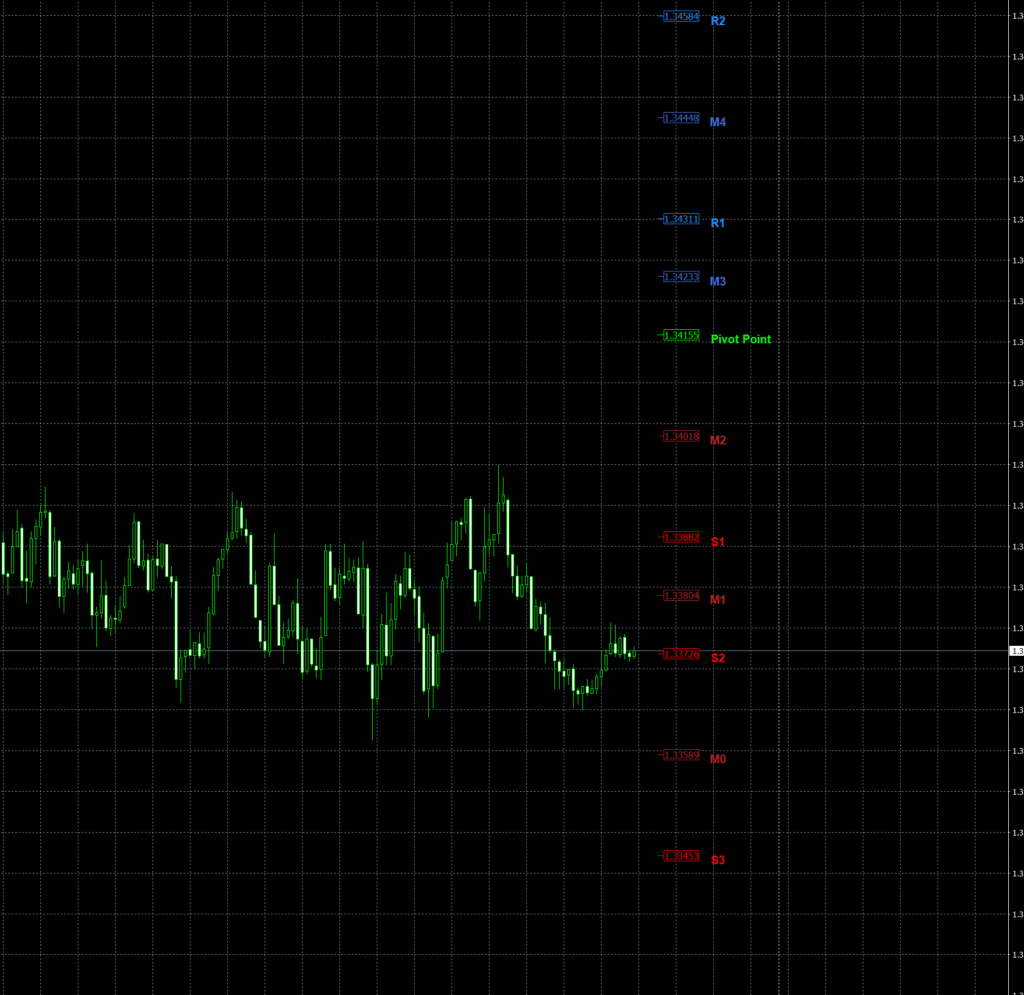1024x995 pixels.
Task: Select the 1.34018 value box for M2
Action: click(x=680, y=436)
